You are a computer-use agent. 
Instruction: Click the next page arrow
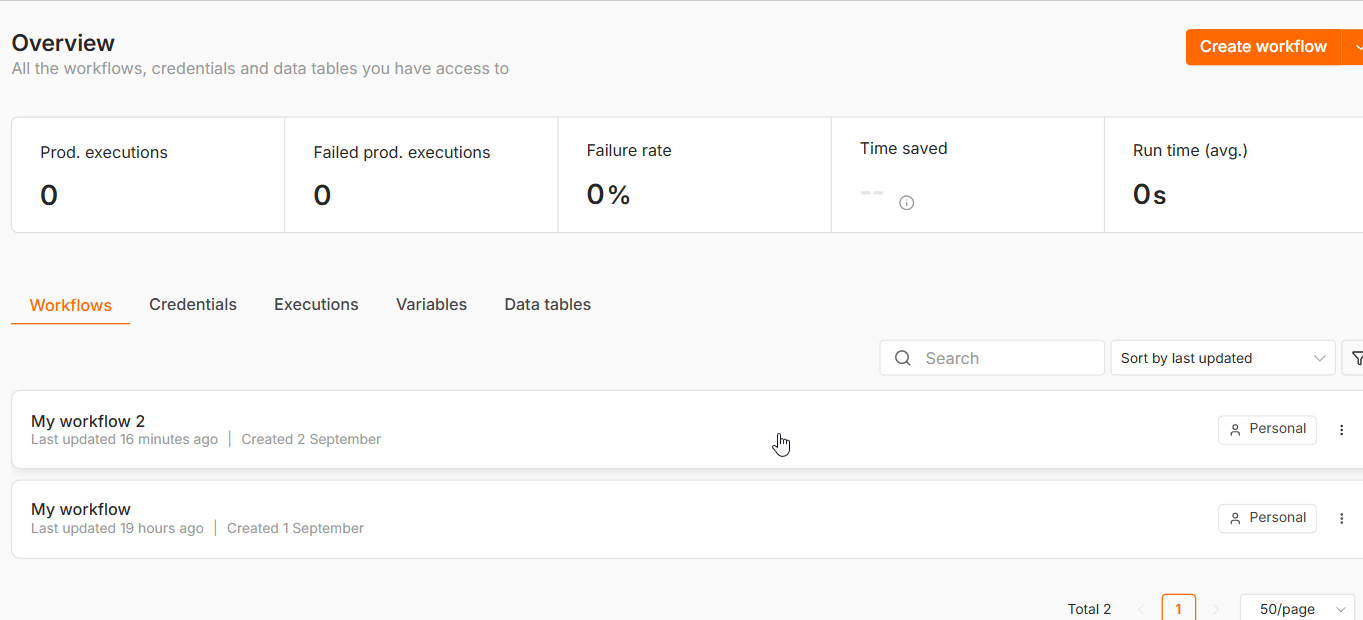(x=1216, y=609)
